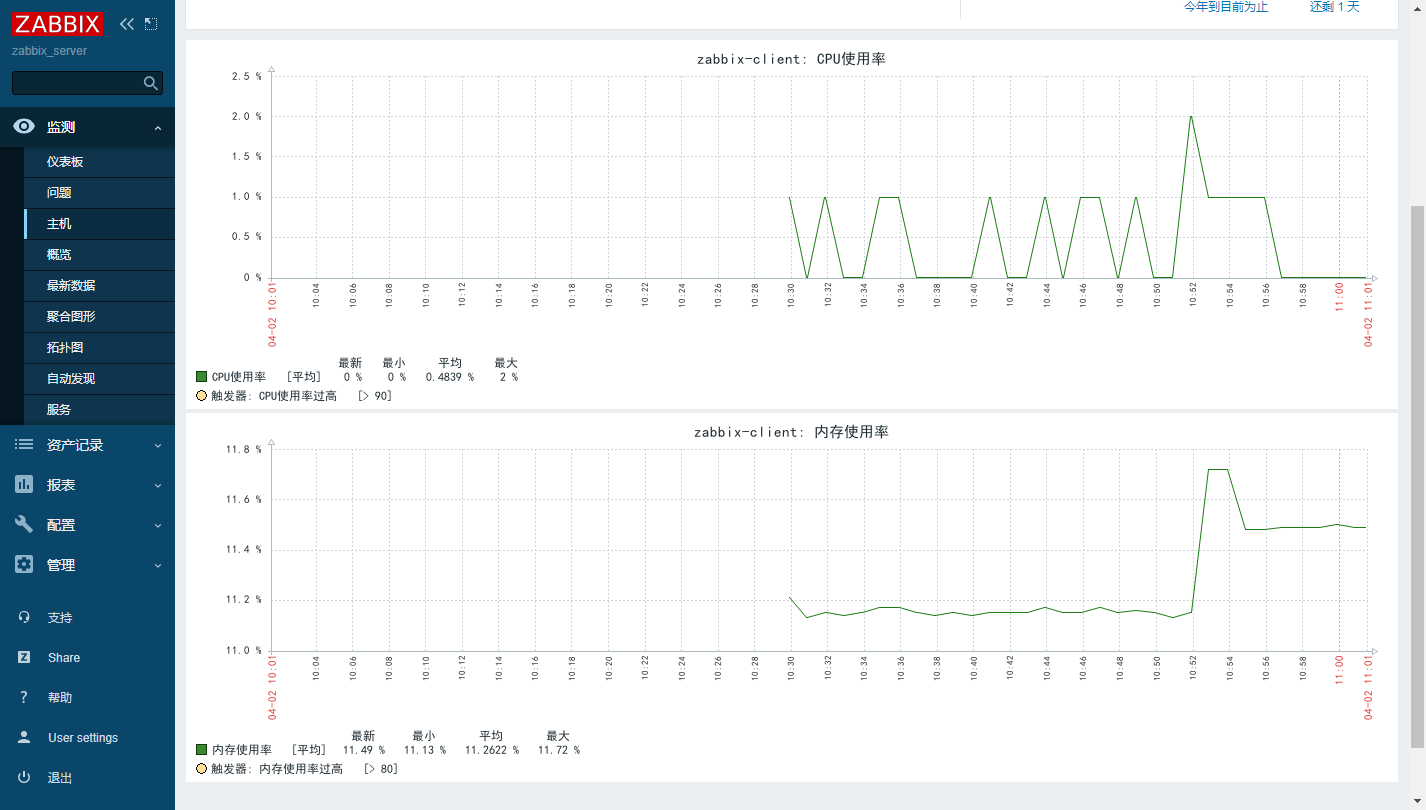
Task: Collapse sidebar with double-chevron icon
Action: 127,23
